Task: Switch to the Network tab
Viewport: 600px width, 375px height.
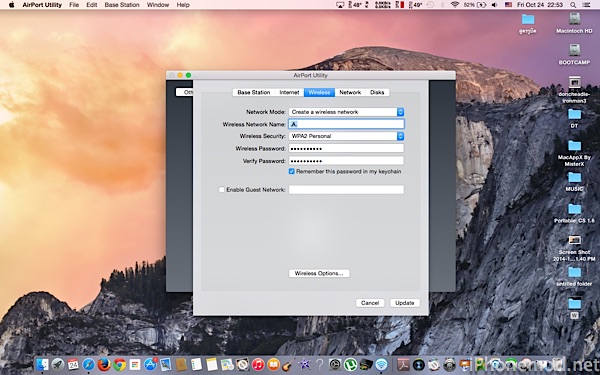Action: click(x=350, y=92)
